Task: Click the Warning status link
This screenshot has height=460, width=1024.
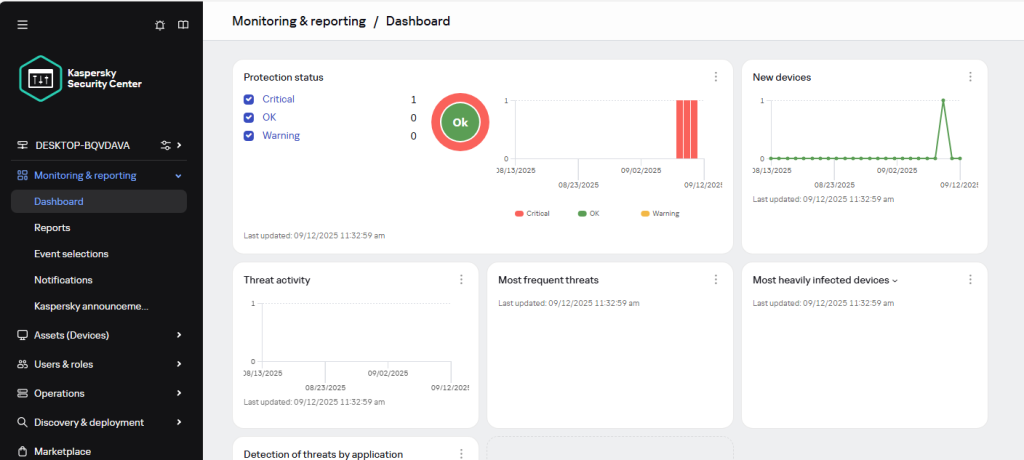Action: click(x=281, y=136)
